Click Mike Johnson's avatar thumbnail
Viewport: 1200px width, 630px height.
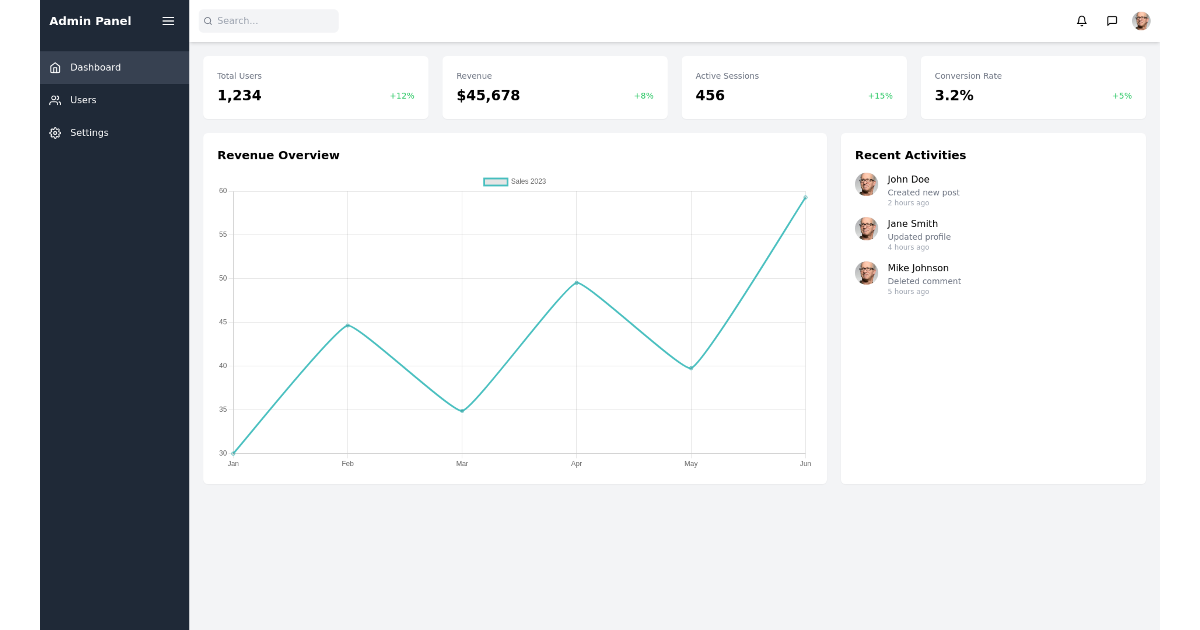pyautogui.click(x=866, y=272)
